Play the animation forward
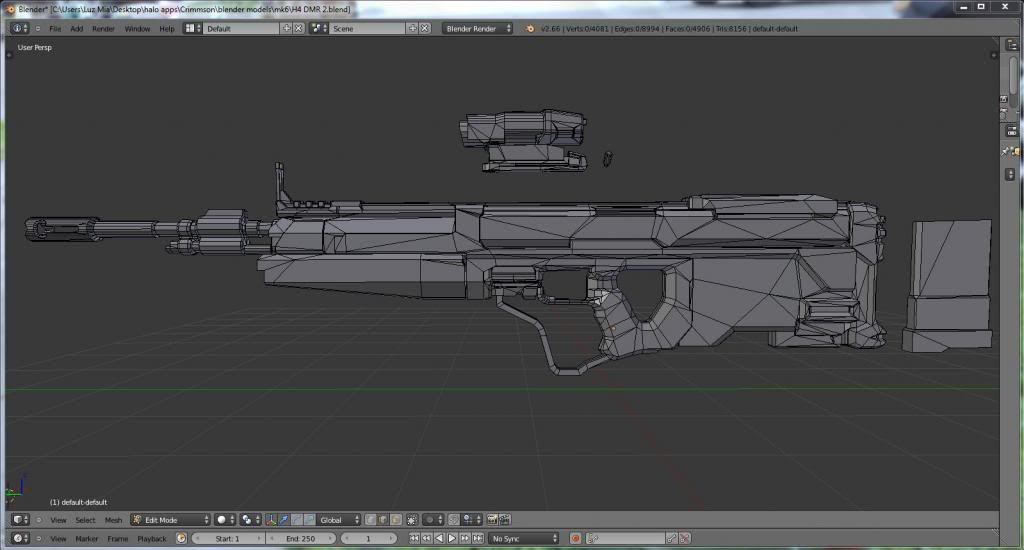This screenshot has height=550, width=1024. coord(452,538)
